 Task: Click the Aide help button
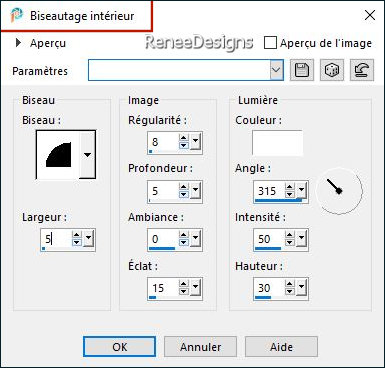[x=281, y=347]
